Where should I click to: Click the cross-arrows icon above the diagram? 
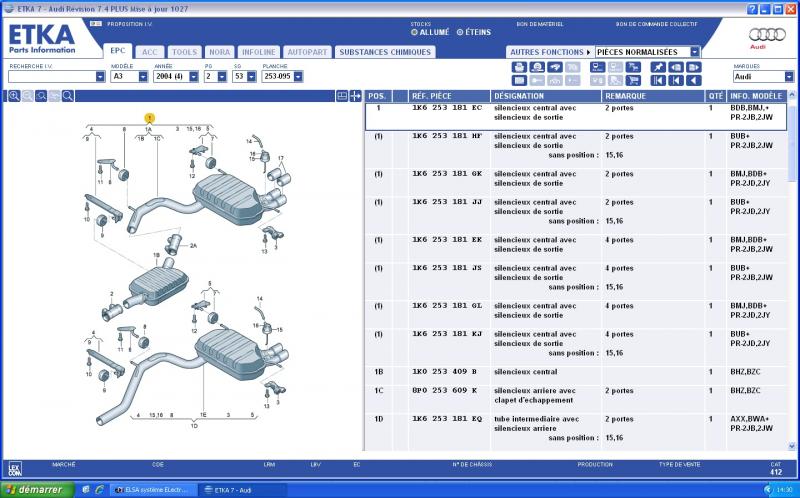click(356, 96)
